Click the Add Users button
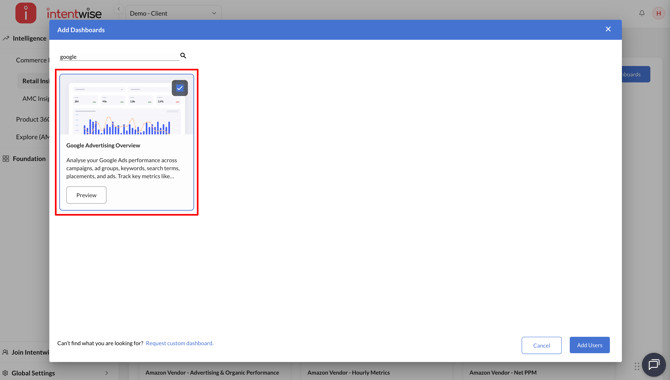670x380 pixels. point(590,345)
